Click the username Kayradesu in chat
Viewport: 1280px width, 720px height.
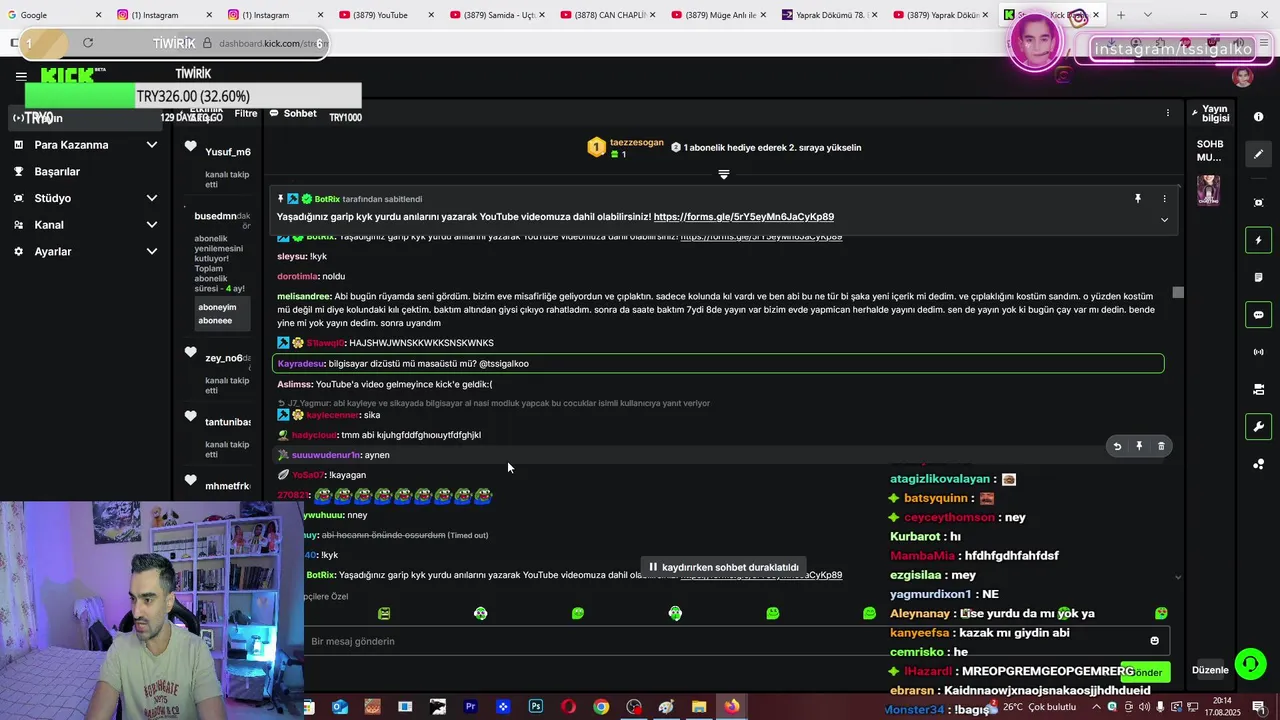pyautogui.click(x=301, y=364)
